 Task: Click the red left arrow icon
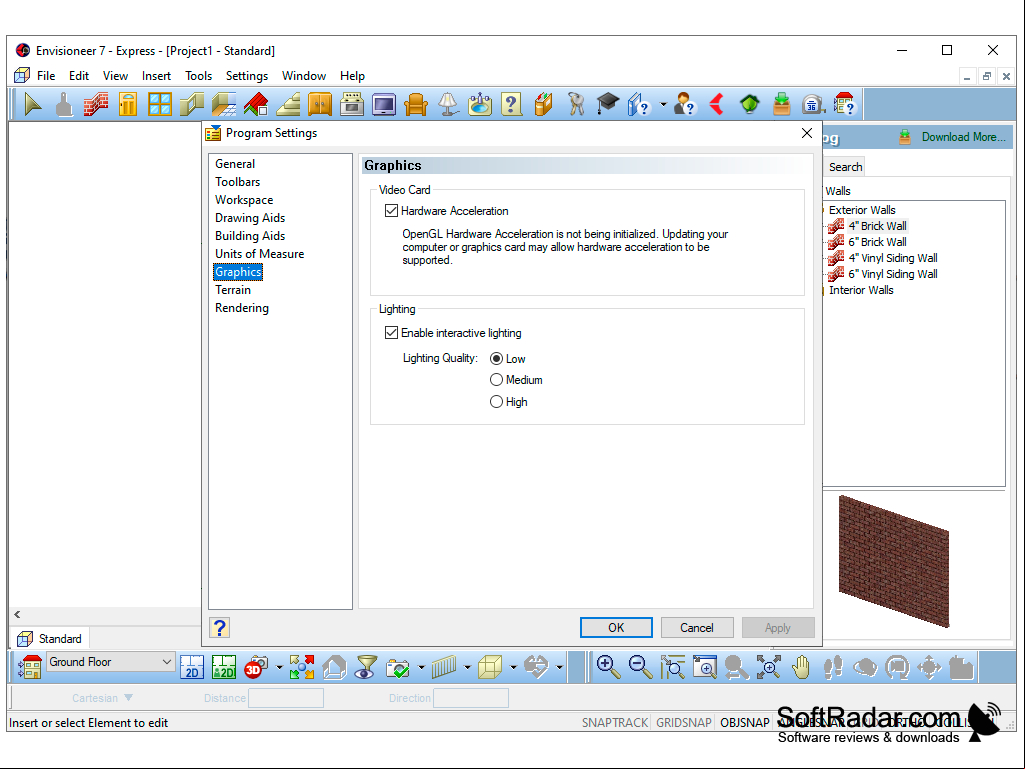click(717, 104)
